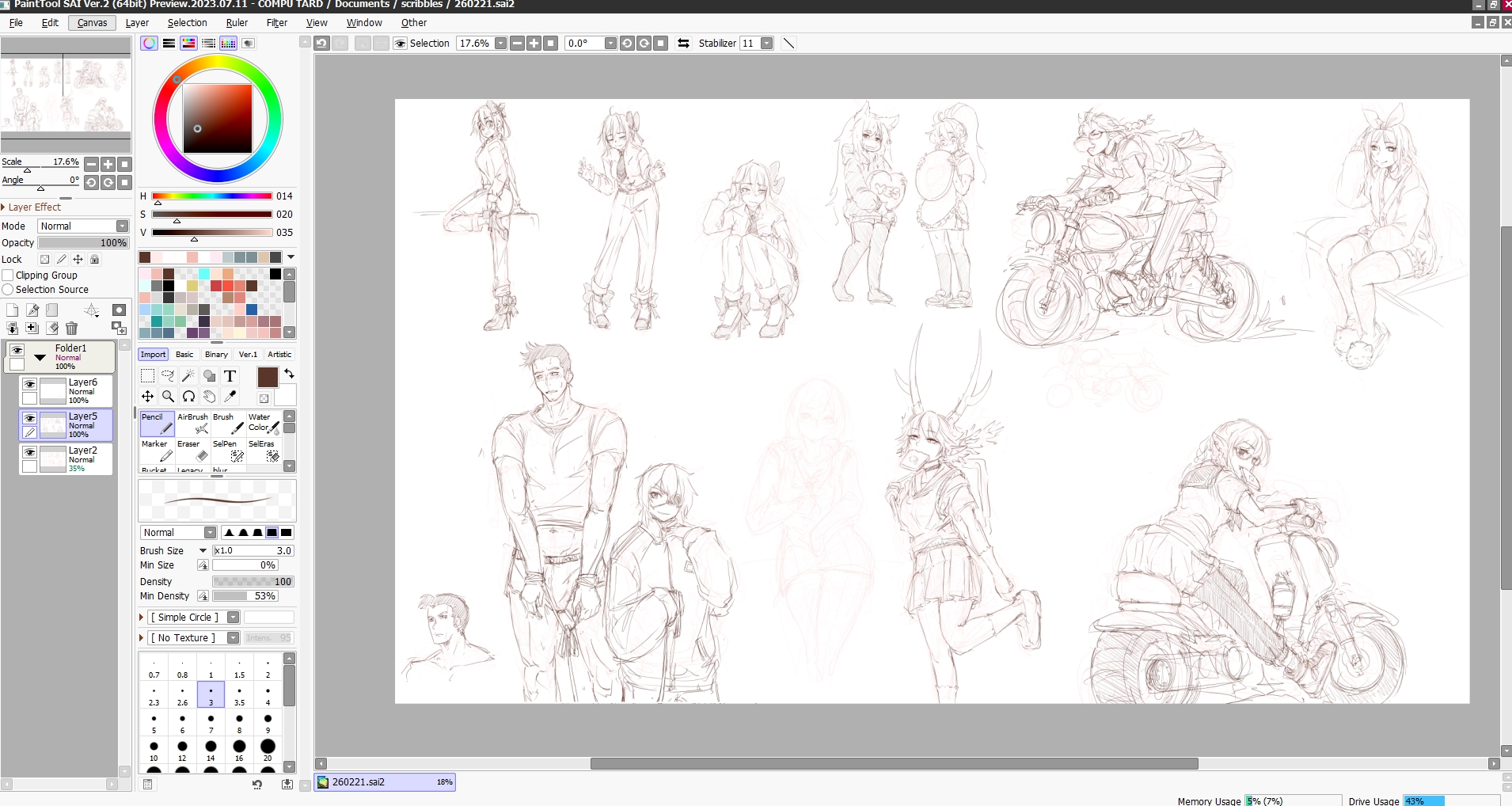1512x806 pixels.
Task: Enable the Selection Source option
Action: pos(8,290)
